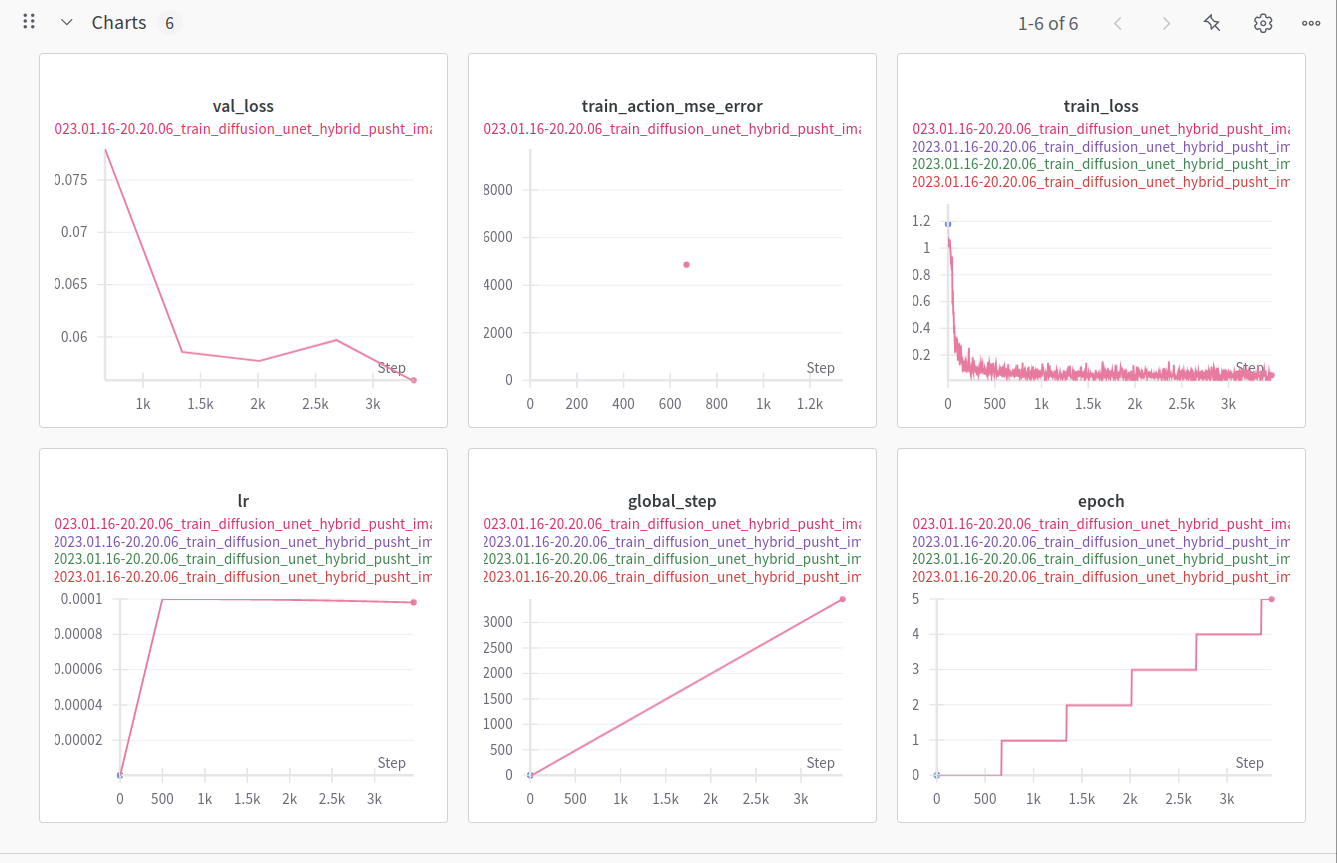Screen dimensions: 1337x863
Task: Click the red run name in the epoch legend
Action: pos(1100,576)
